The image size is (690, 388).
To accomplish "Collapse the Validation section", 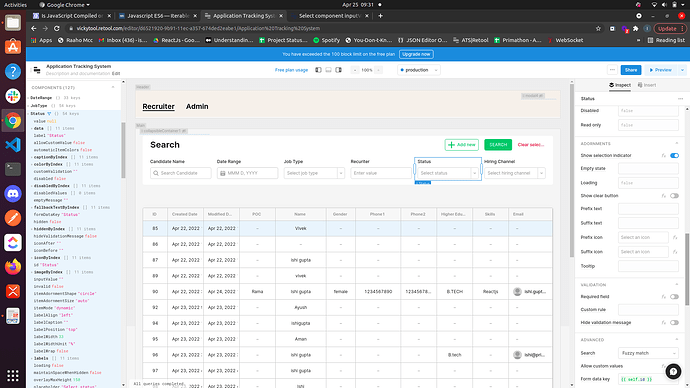I will [677, 285].
